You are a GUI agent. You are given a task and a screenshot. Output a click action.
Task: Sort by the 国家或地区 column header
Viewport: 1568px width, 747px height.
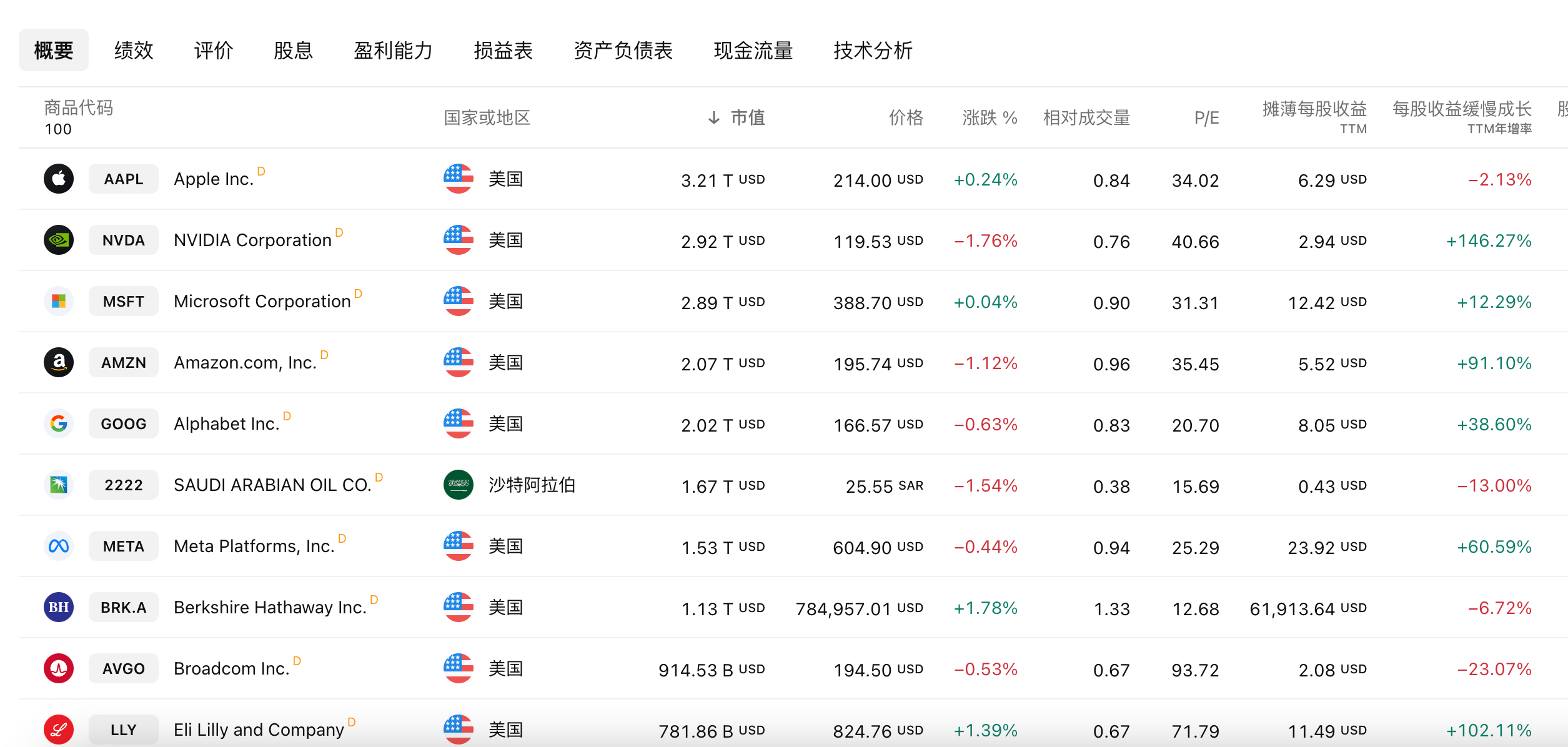[x=487, y=118]
